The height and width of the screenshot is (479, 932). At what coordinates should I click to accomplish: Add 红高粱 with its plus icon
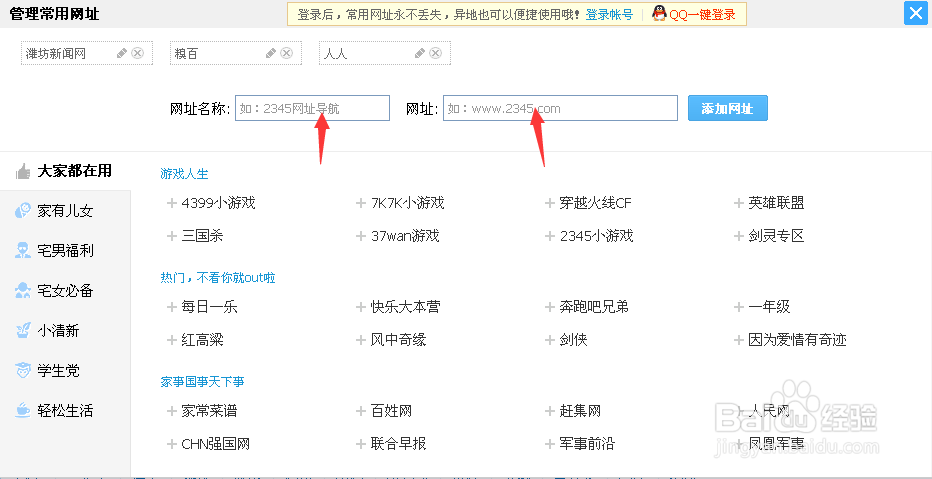tap(172, 340)
